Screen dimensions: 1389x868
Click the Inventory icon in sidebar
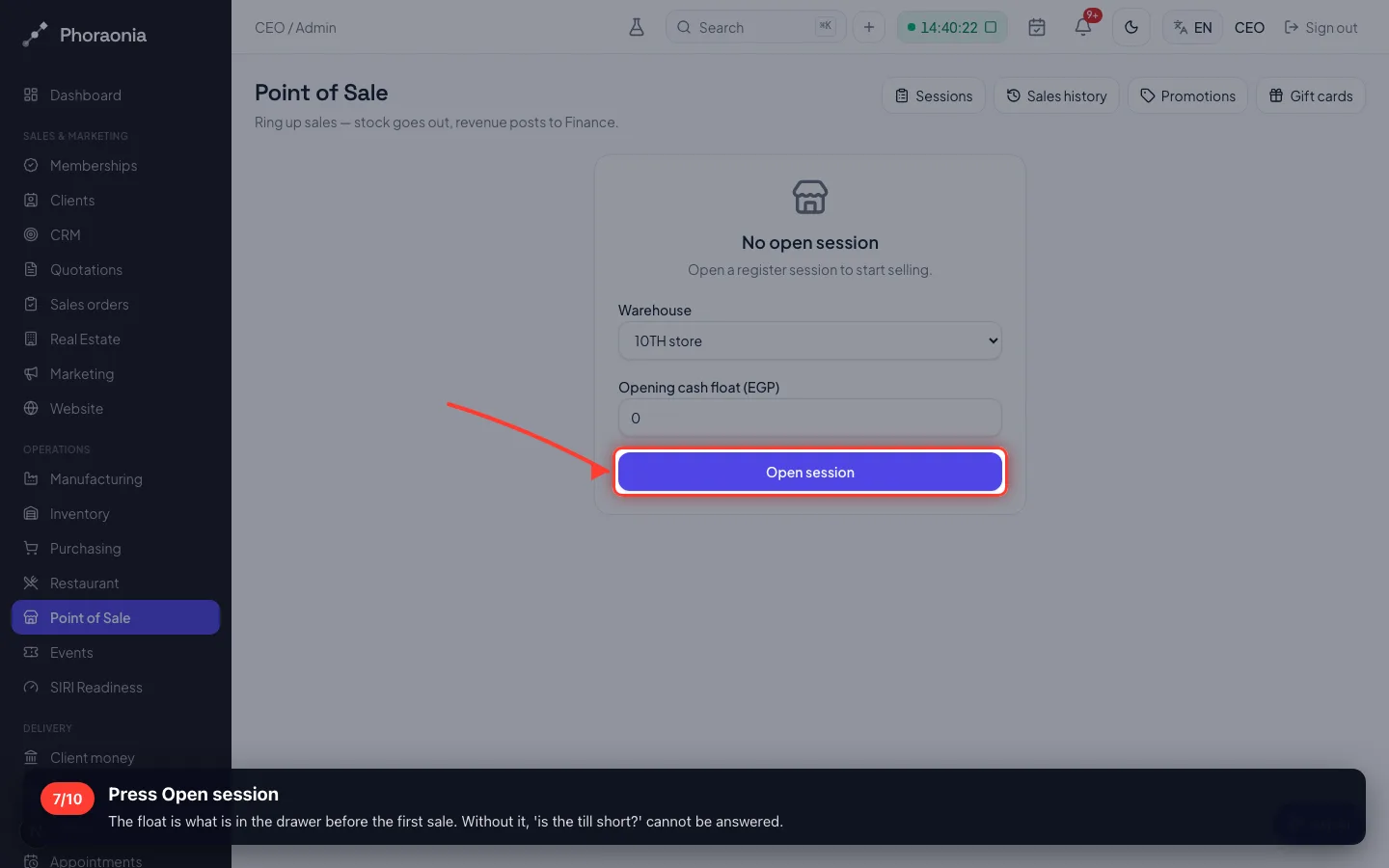coord(31,514)
